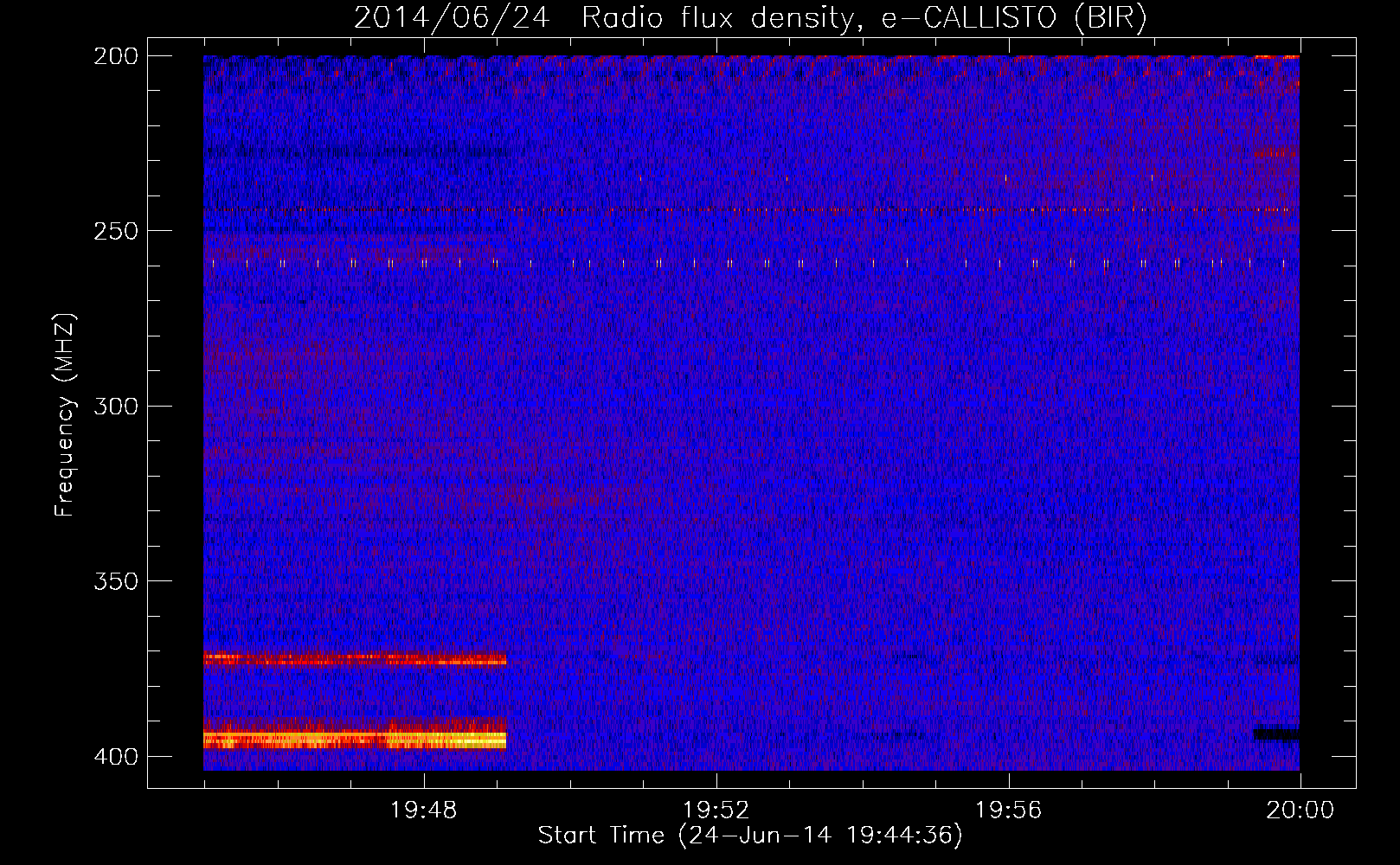Click the 'Frequency (MHZ)' axis label
The image size is (1400, 865).
click(x=65, y=415)
